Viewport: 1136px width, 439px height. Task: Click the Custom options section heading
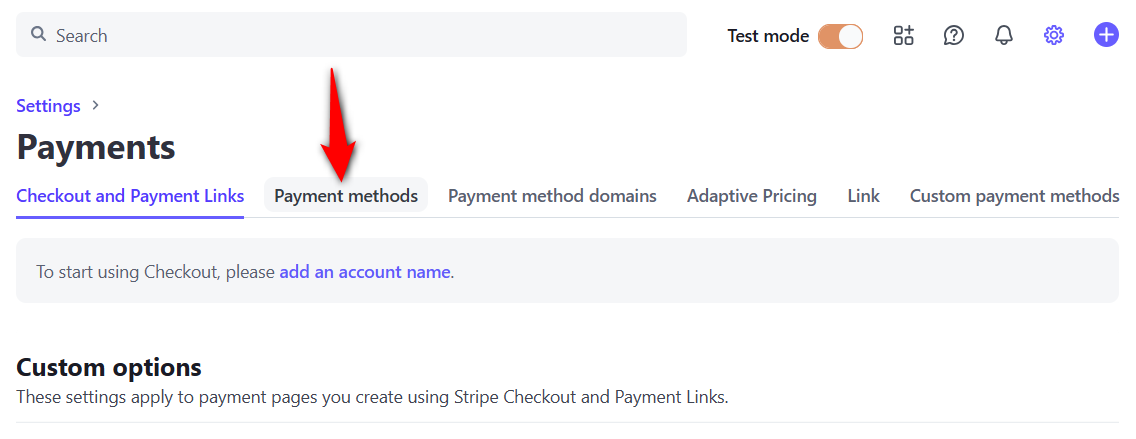[109, 367]
